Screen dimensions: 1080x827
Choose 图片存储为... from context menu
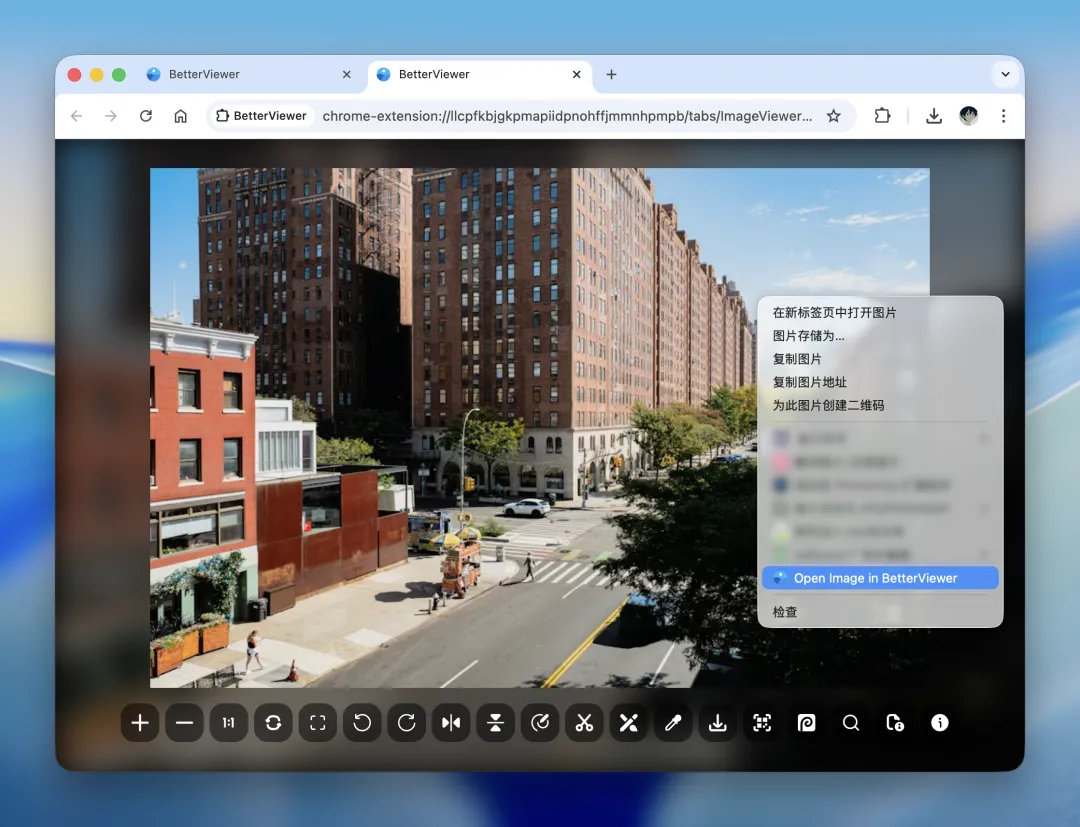pos(880,336)
